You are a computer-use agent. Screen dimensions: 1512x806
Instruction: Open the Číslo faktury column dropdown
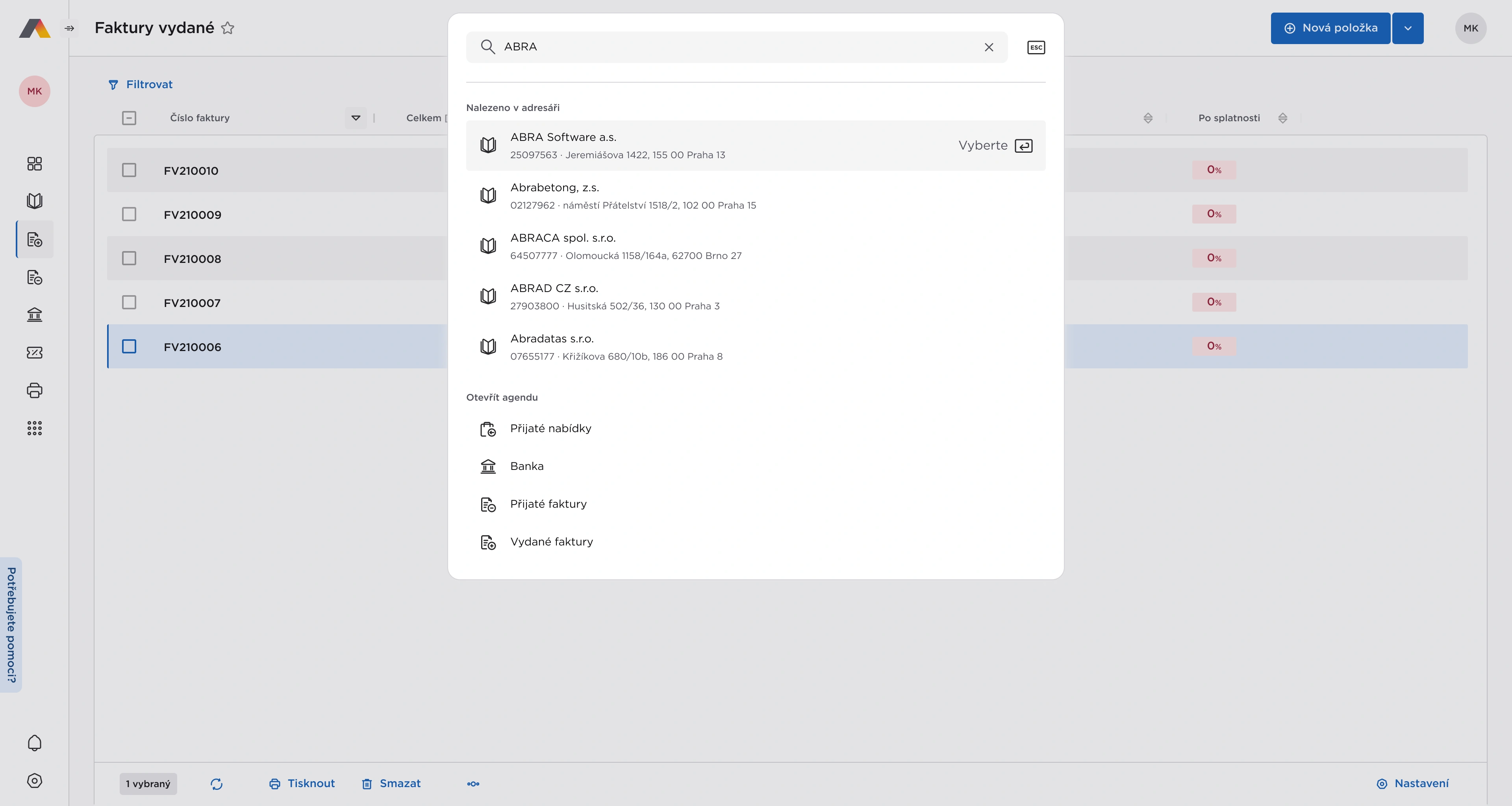click(x=356, y=118)
